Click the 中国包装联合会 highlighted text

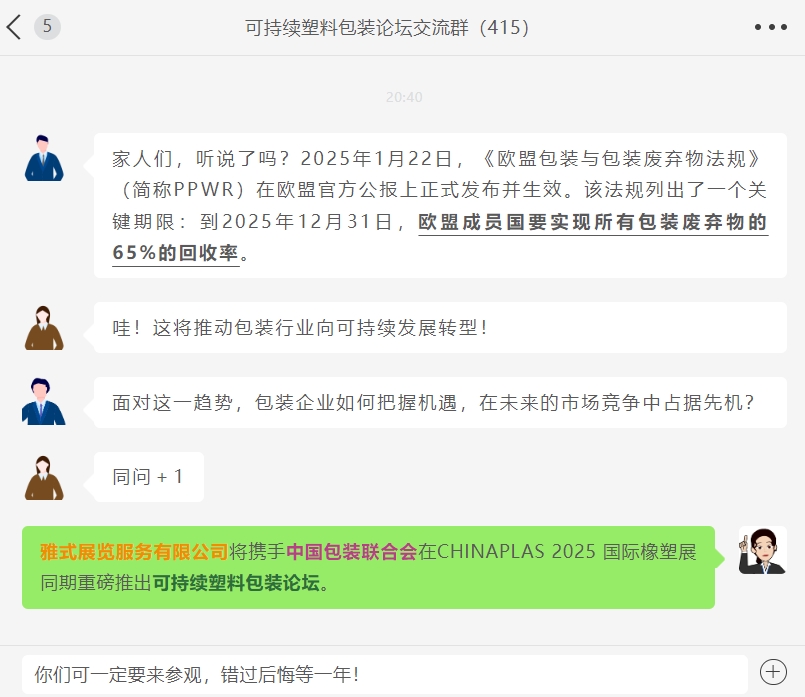(352, 552)
